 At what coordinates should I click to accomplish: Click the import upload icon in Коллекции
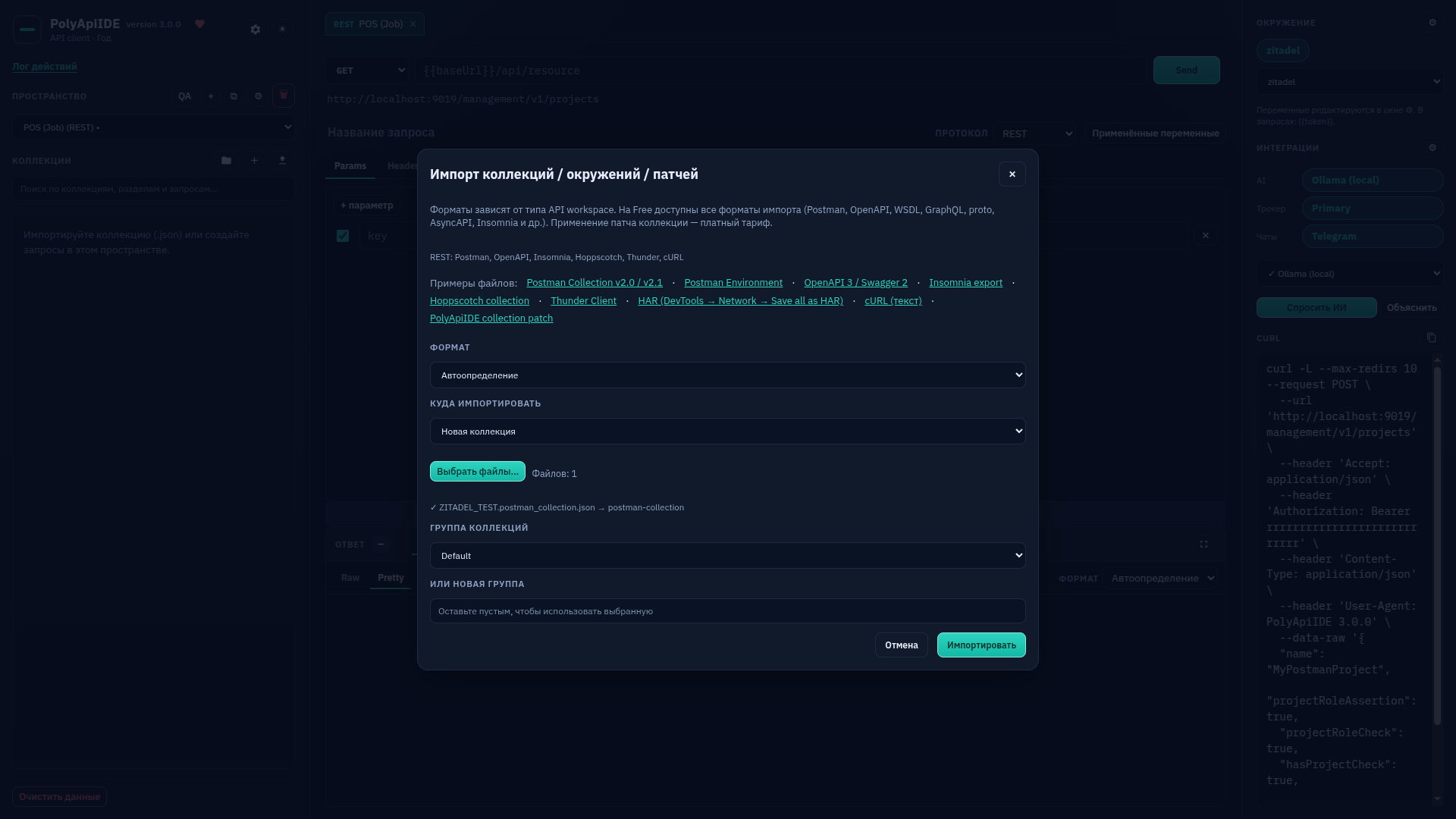click(x=282, y=160)
